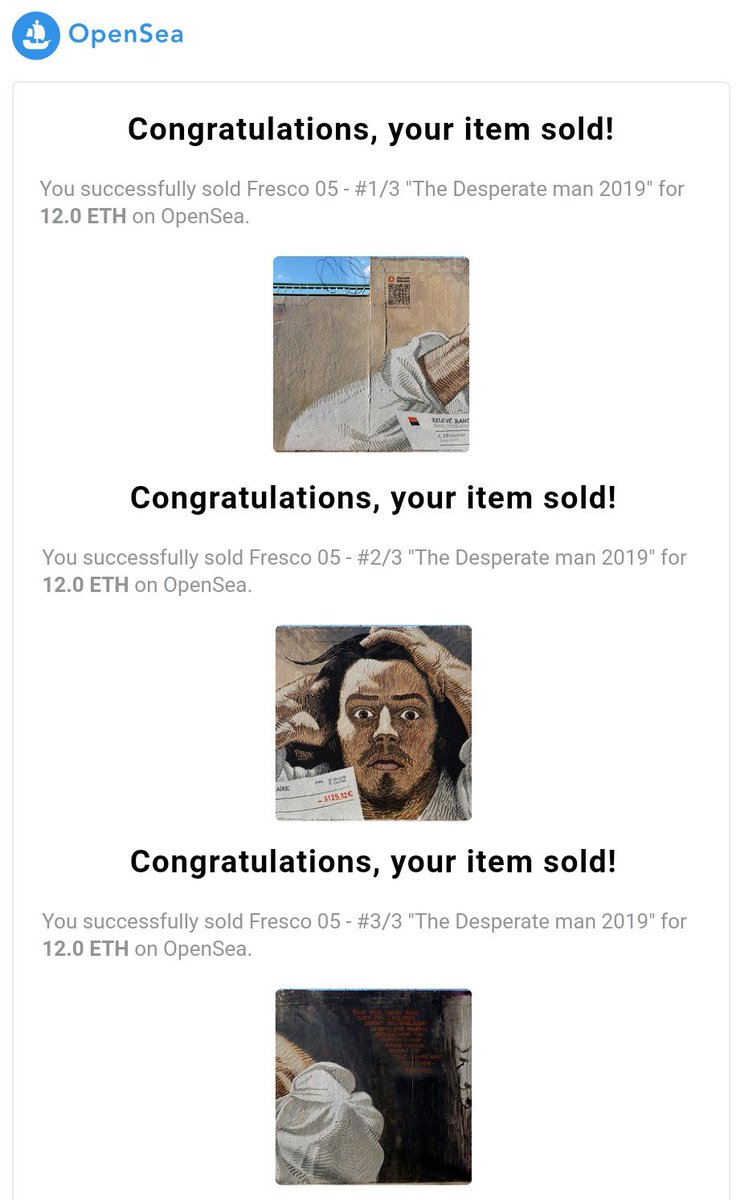Select the 12.0 ETH price for item #3/3

(x=85, y=948)
